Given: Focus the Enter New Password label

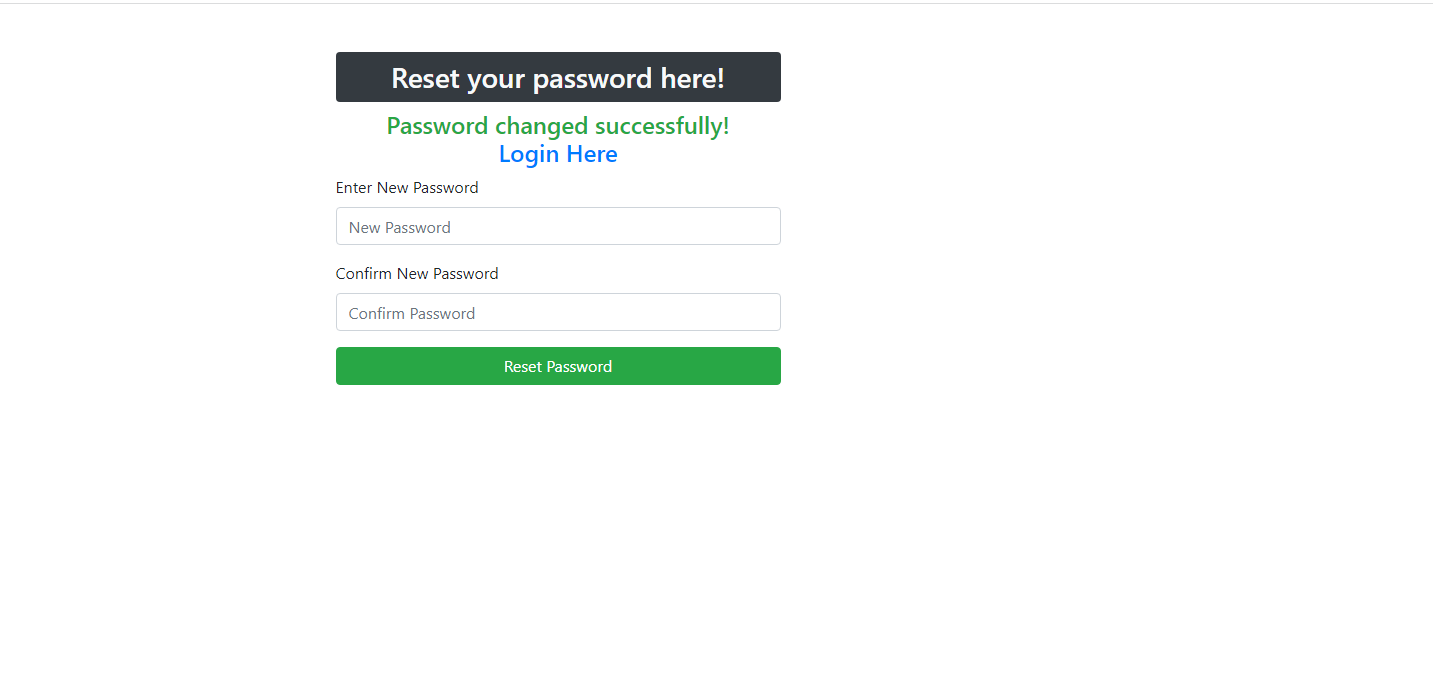Looking at the screenshot, I should pos(406,187).
